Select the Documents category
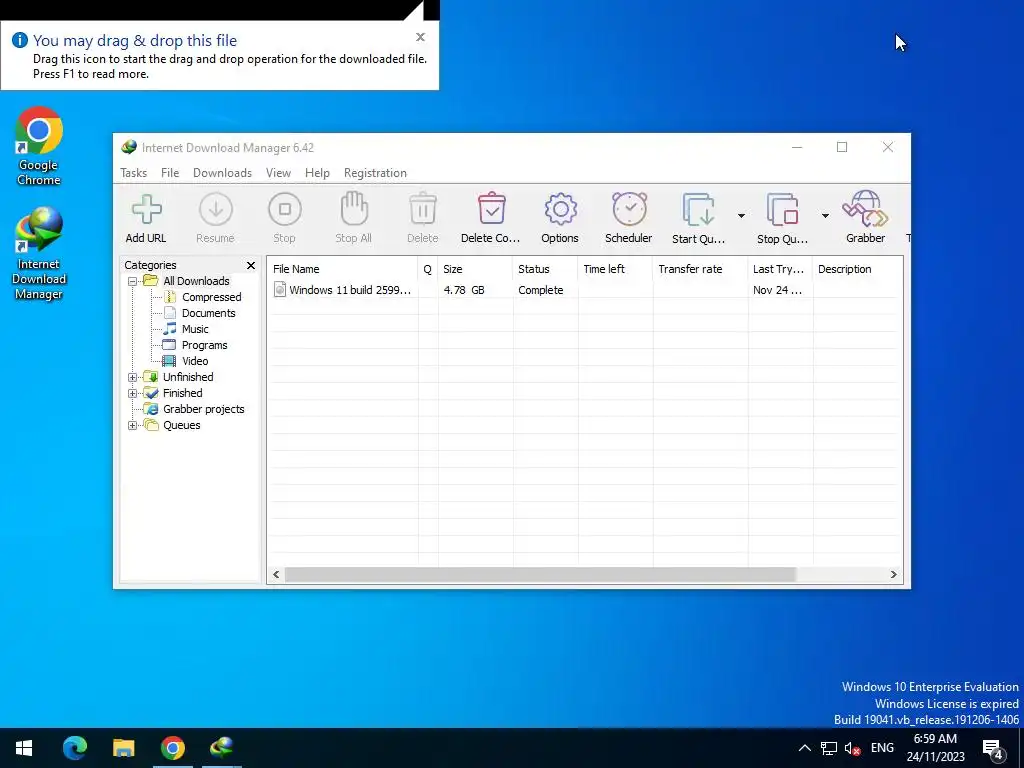The height and width of the screenshot is (768, 1024). (208, 313)
